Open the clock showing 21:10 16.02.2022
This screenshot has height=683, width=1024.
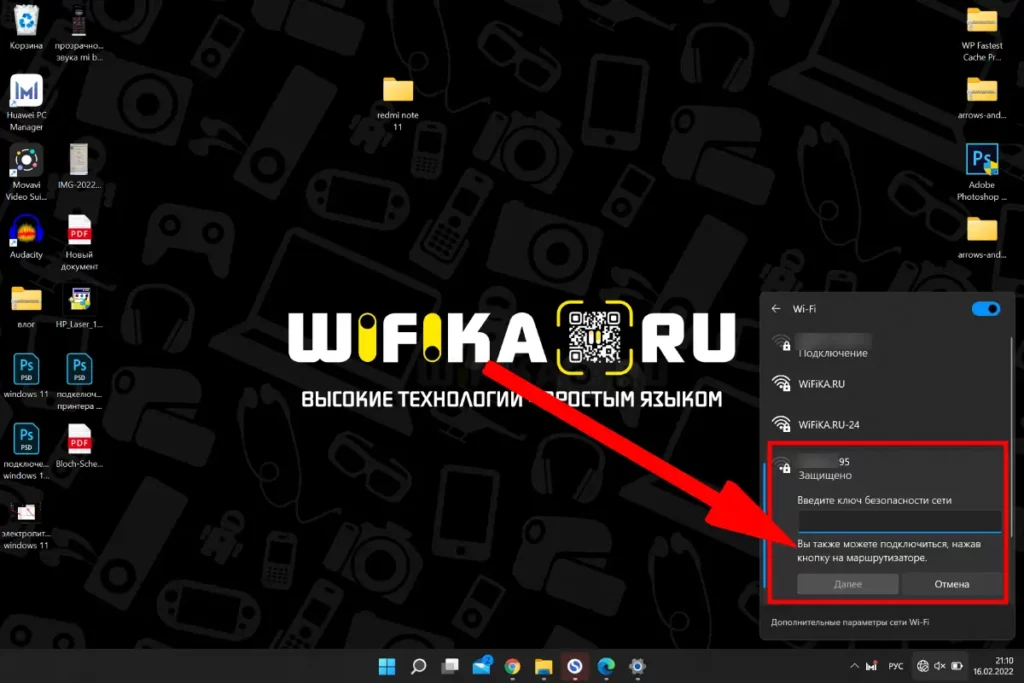tap(993, 666)
